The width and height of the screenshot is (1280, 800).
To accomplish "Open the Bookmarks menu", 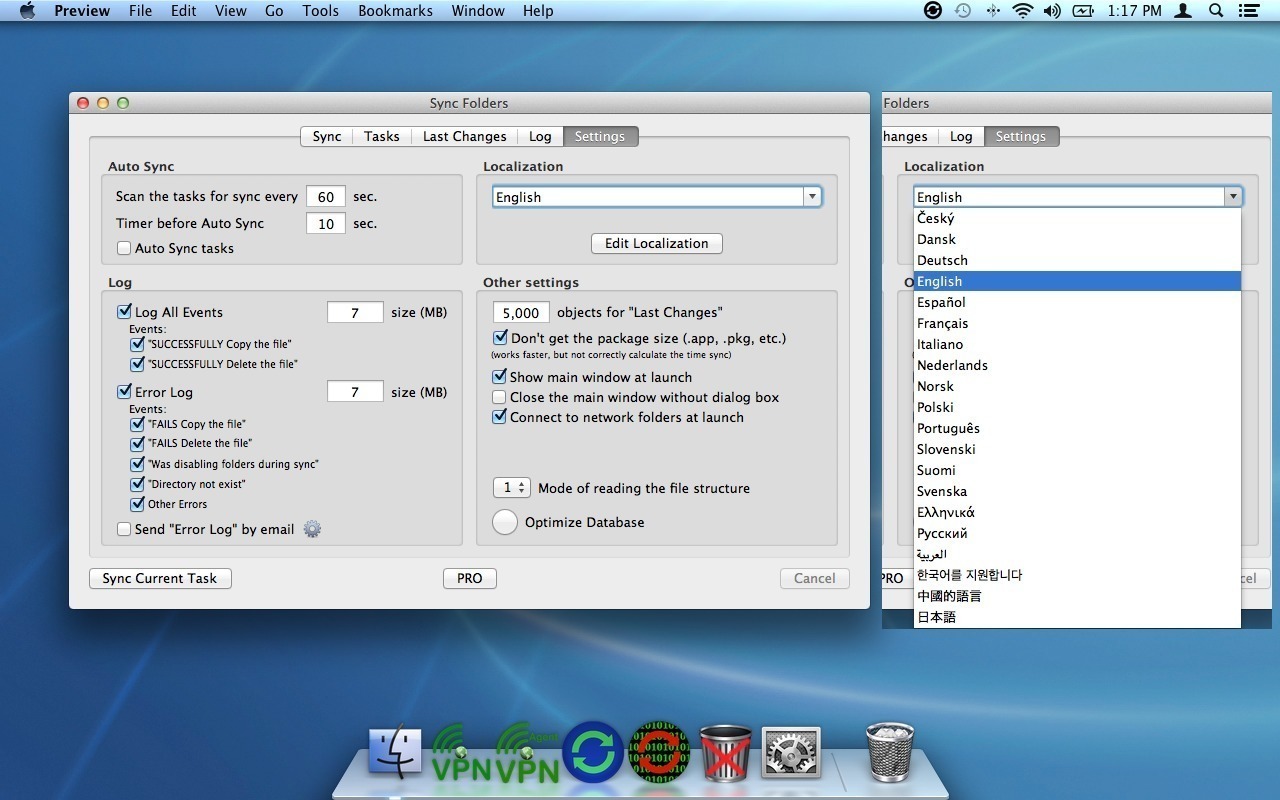I will click(x=395, y=11).
